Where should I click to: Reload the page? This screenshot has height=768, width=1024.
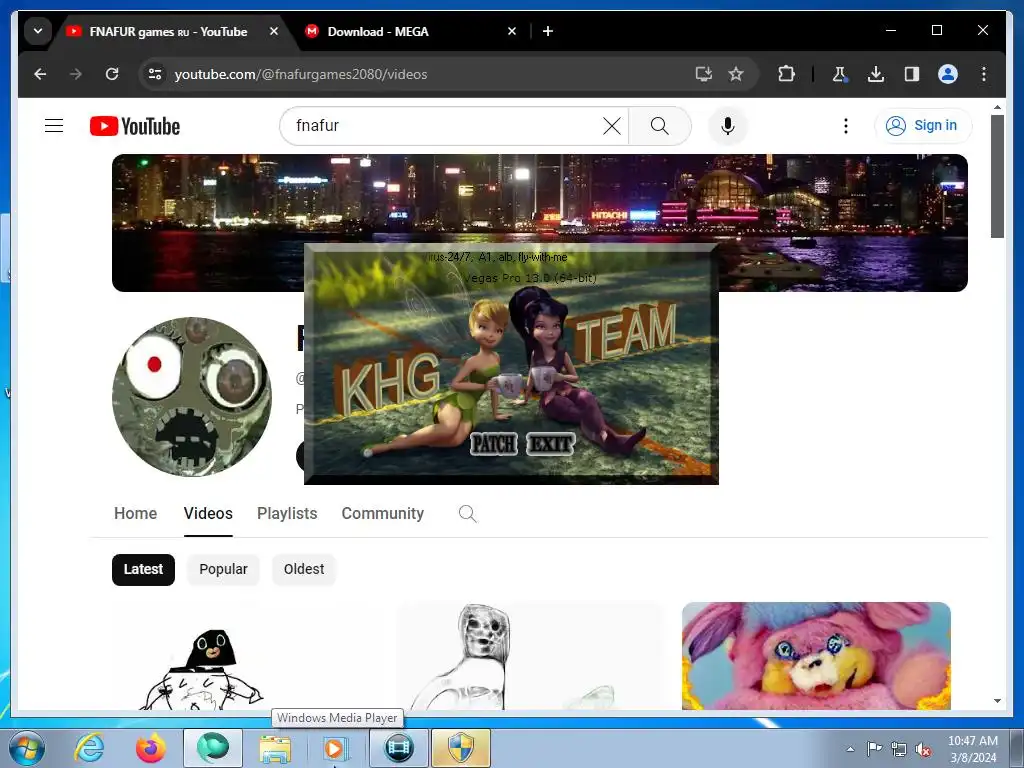(x=112, y=74)
